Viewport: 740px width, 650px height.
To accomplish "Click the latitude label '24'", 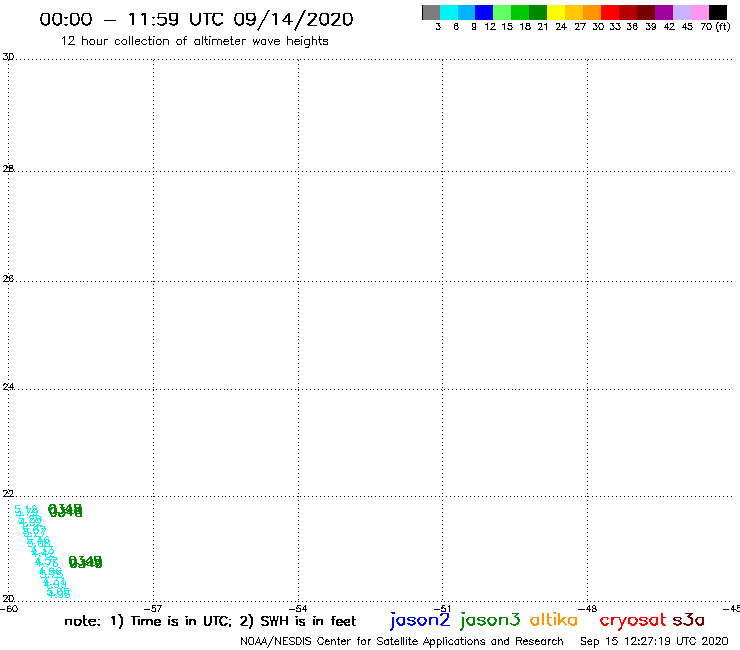I will tap(8, 387).
